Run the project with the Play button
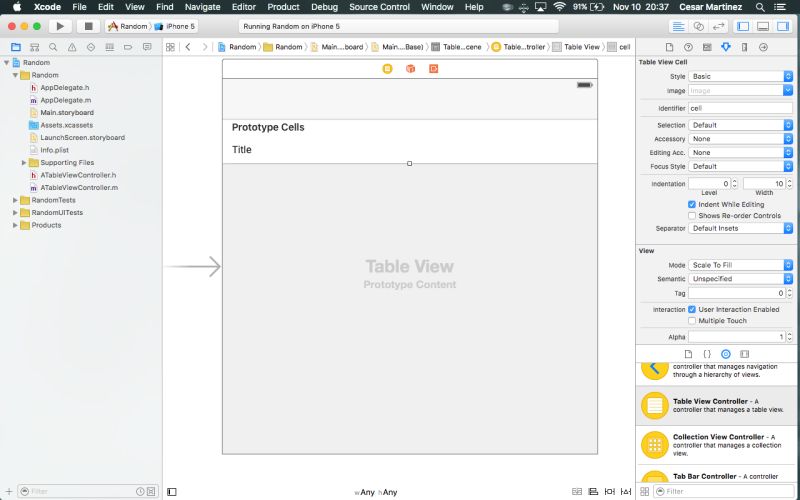Screen dimensions: 800x500 pos(60,26)
